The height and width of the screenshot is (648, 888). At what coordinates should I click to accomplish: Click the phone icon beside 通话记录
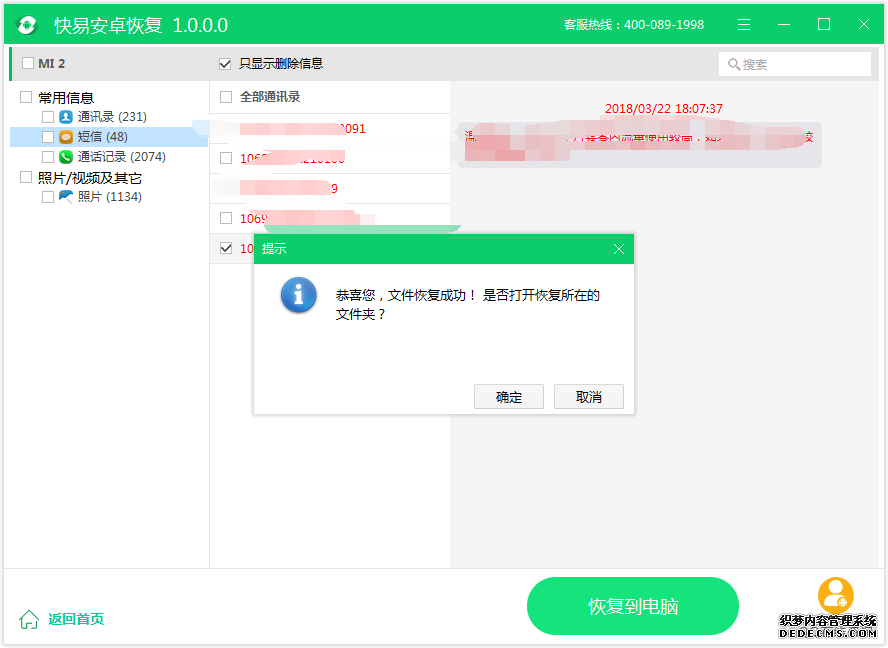point(66,156)
